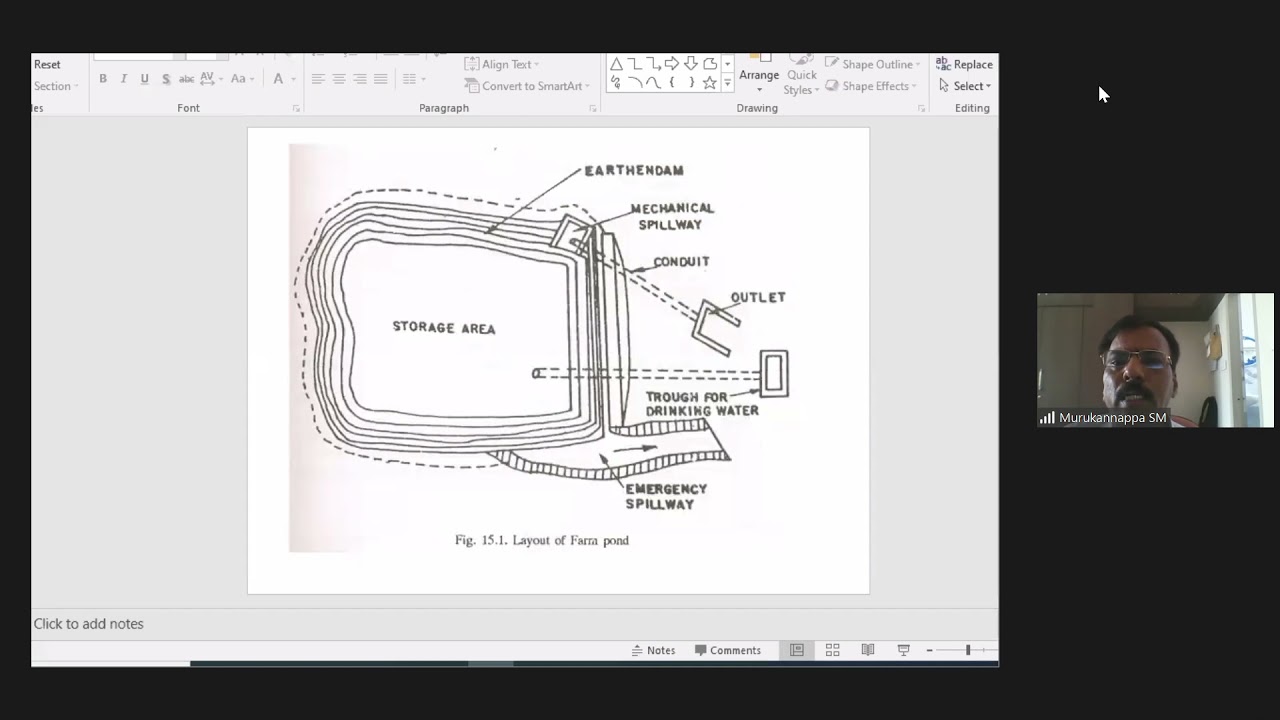Screen dimensions: 1280x720
Task: Toggle Italic formatting
Action: click(124, 79)
